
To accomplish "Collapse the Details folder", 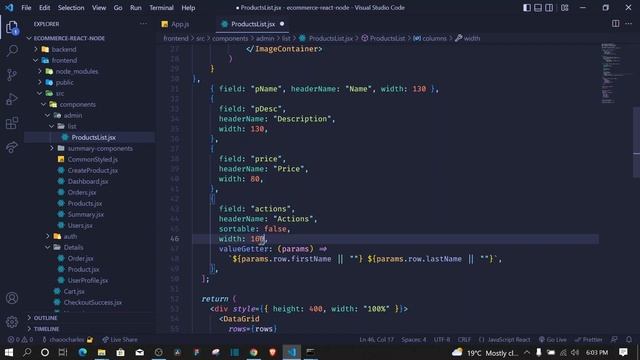I will pos(73,247).
